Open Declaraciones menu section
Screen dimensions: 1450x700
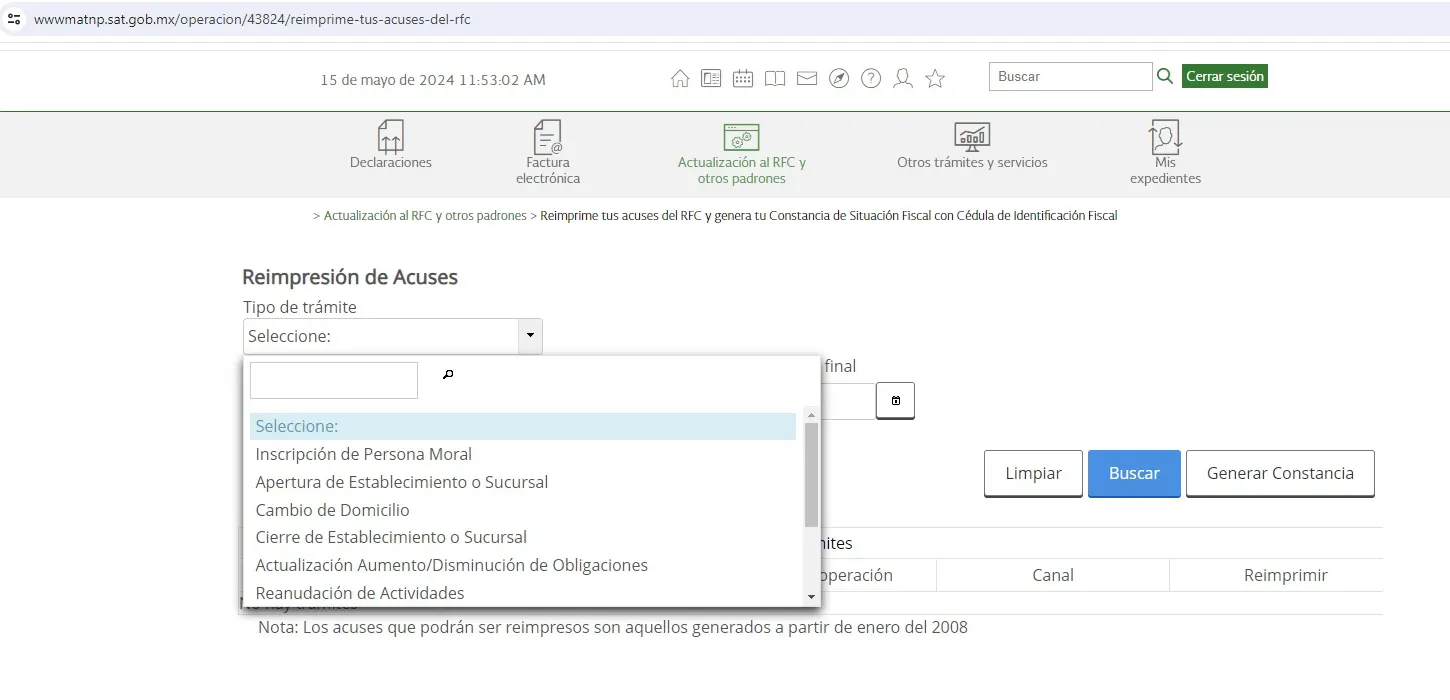[x=391, y=146]
